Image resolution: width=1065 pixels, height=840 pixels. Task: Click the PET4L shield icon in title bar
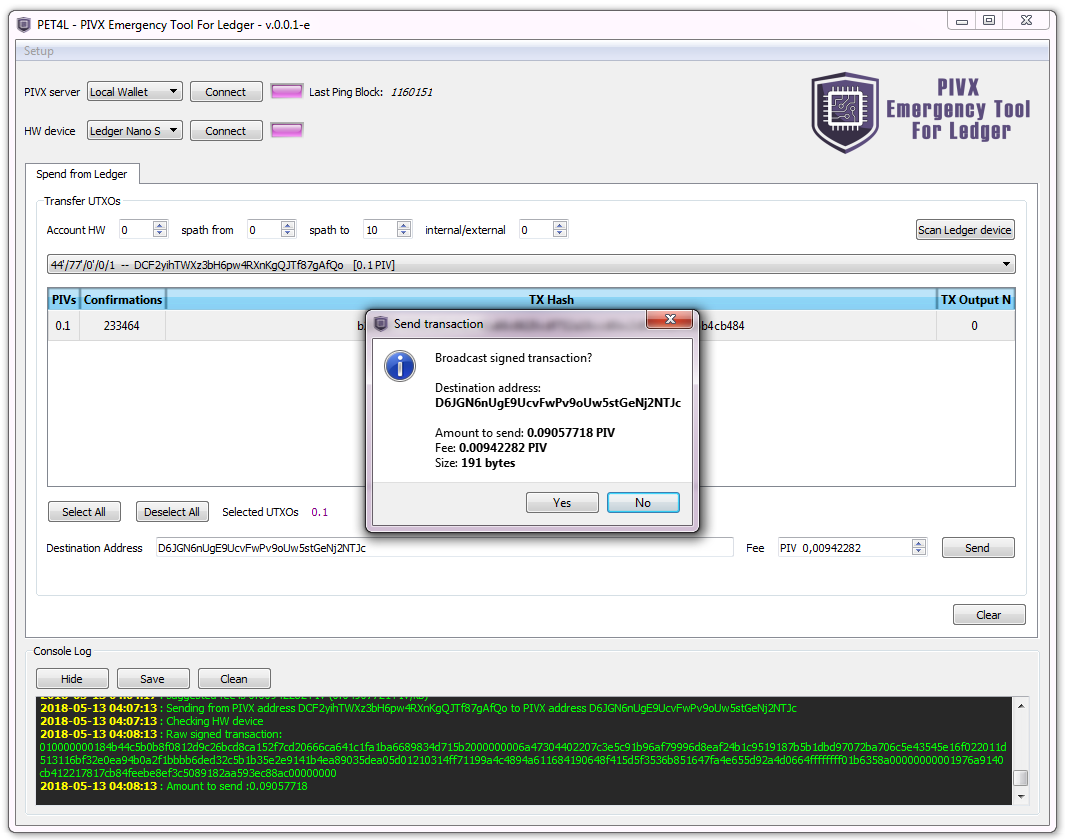(24, 25)
